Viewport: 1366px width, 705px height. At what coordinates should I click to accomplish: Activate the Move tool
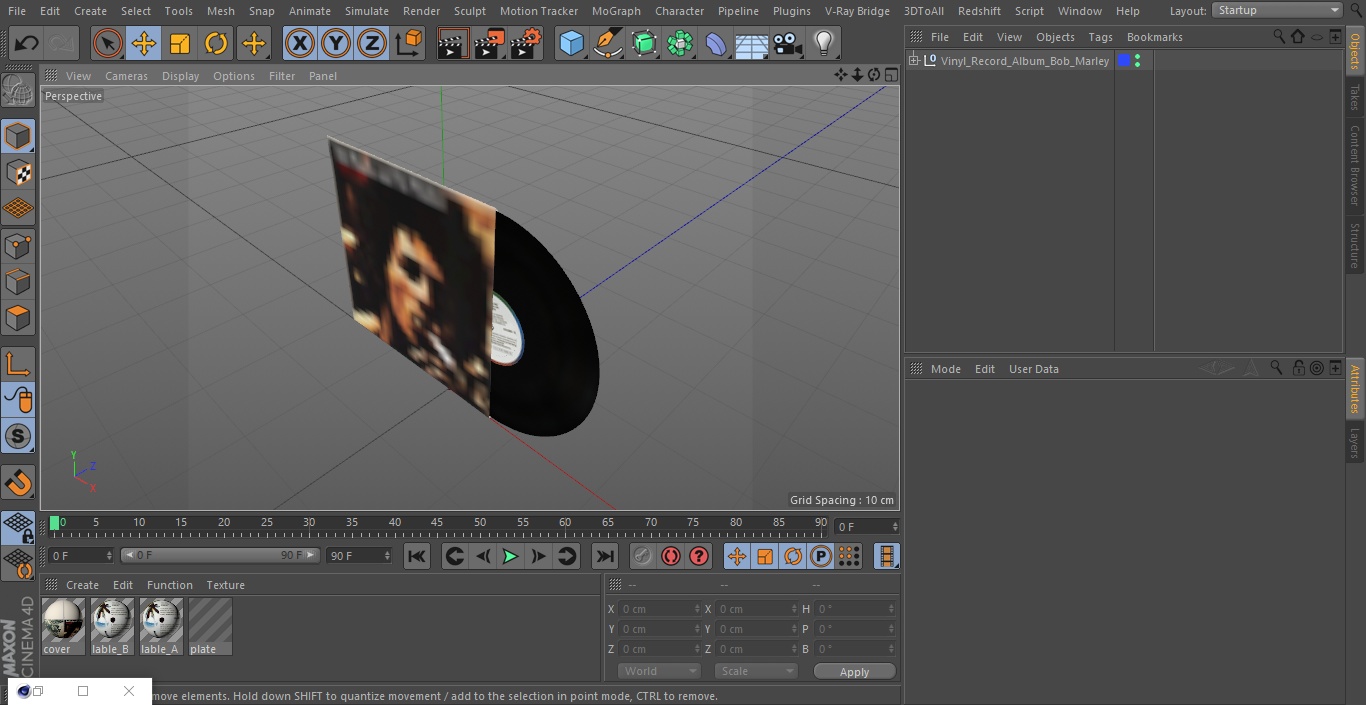click(x=144, y=43)
